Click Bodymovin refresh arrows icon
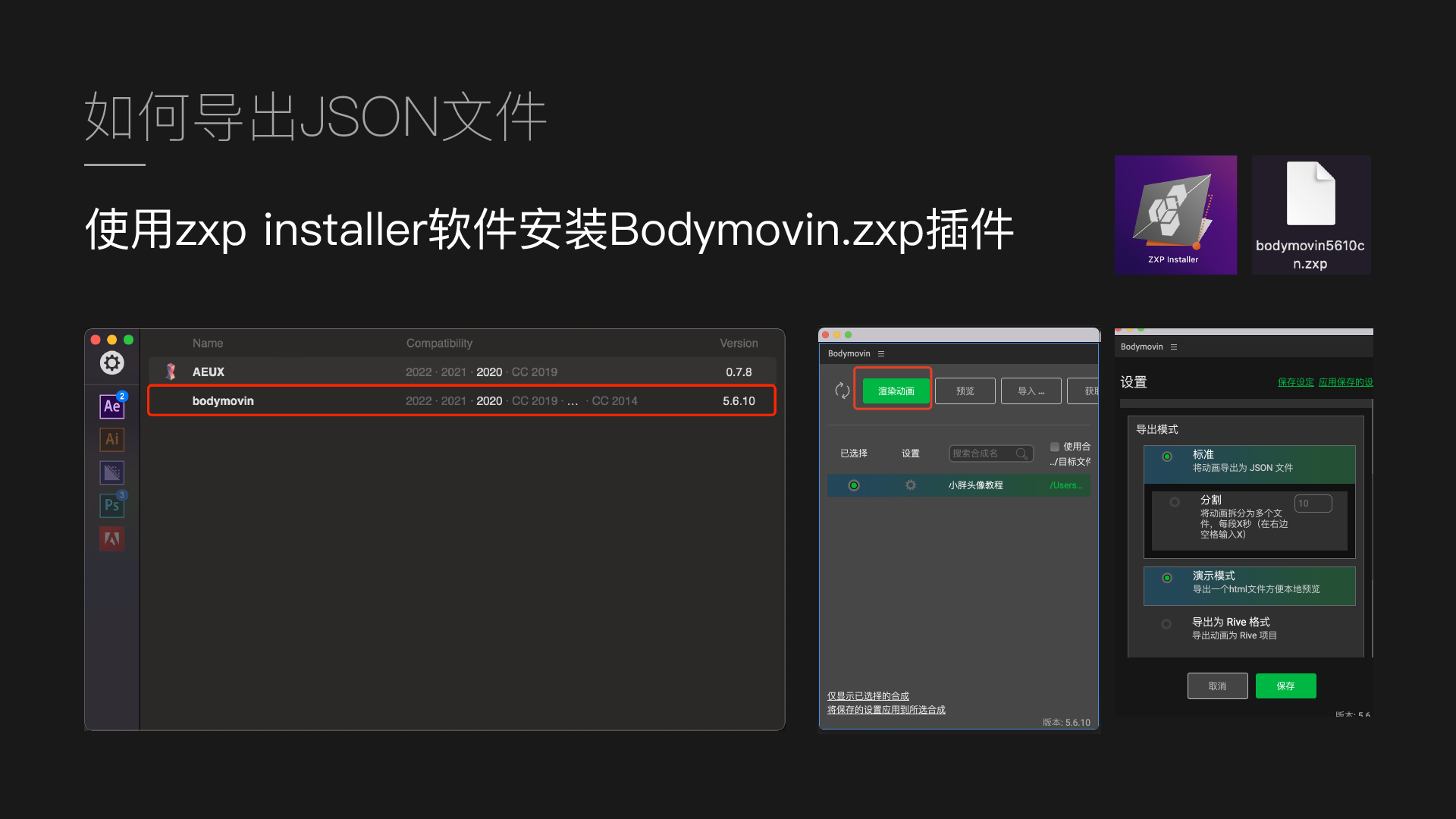The image size is (1456, 819). 842,391
